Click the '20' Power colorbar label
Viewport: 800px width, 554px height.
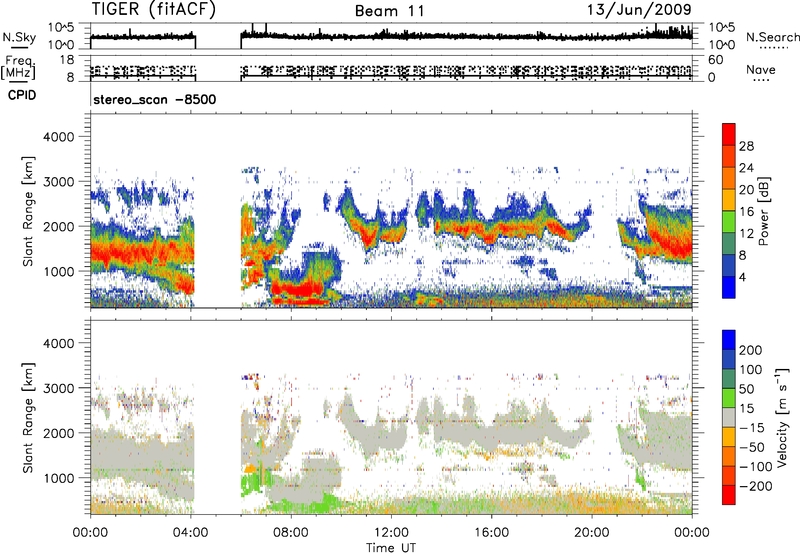(746, 190)
